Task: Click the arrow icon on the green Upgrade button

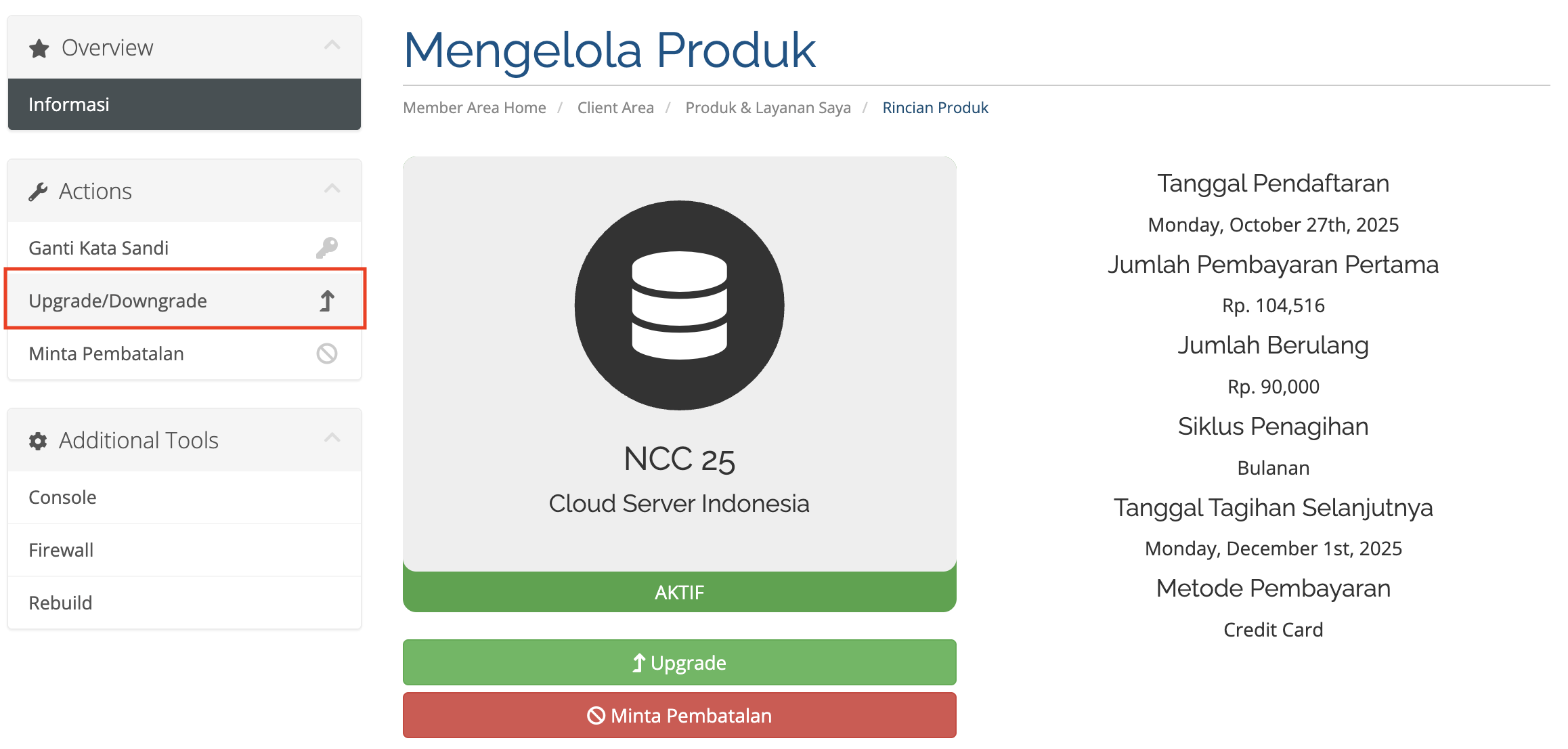Action: click(x=638, y=663)
